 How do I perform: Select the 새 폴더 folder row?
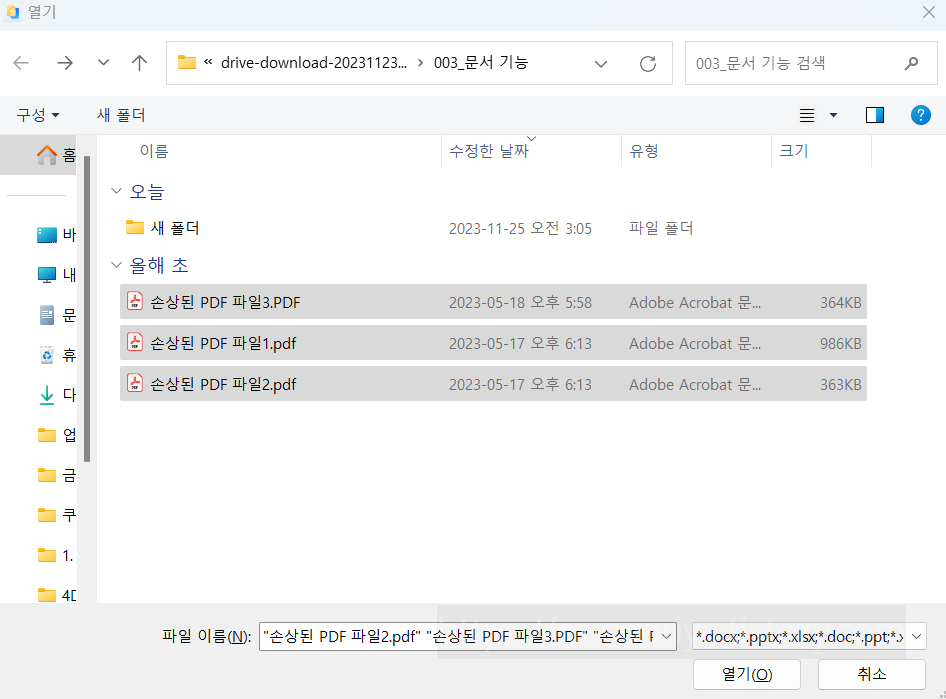494,228
